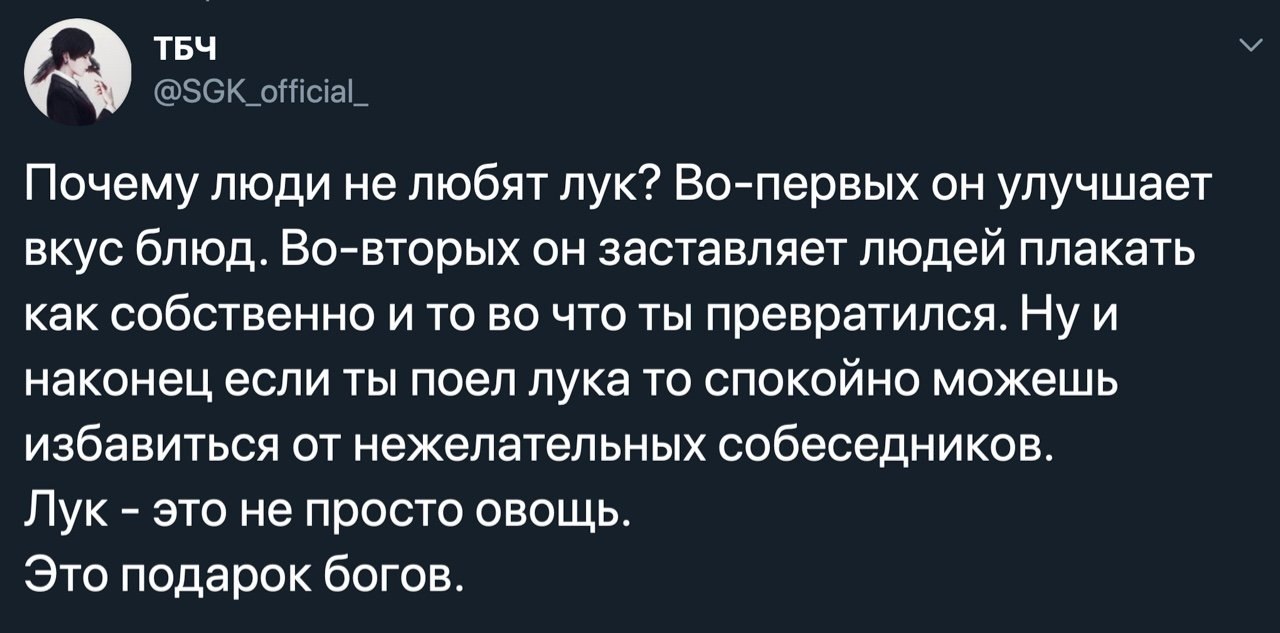Open the @SGK_official_ handle link
The height and width of the screenshot is (633, 1280).
pyautogui.click(x=263, y=92)
